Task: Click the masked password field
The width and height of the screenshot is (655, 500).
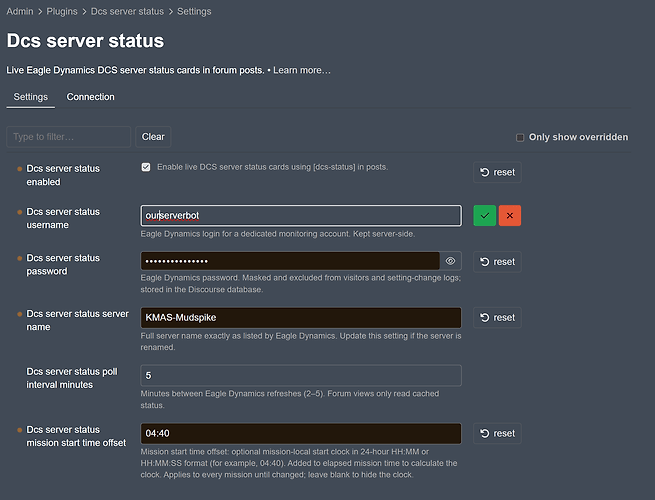Action: pos(290,261)
